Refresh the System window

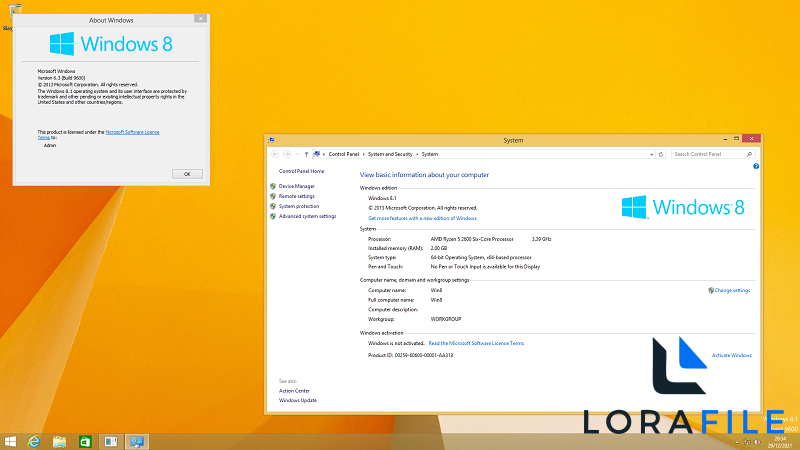pyautogui.click(x=661, y=154)
